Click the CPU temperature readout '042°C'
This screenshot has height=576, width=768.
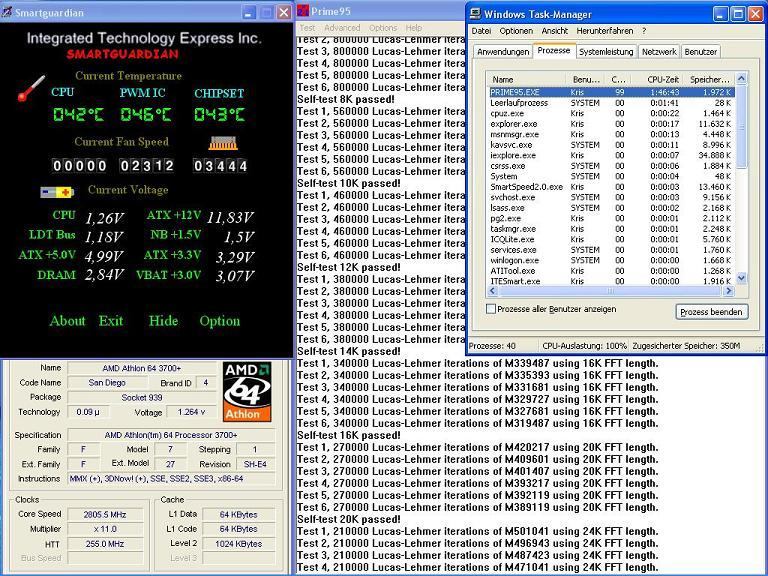78,115
